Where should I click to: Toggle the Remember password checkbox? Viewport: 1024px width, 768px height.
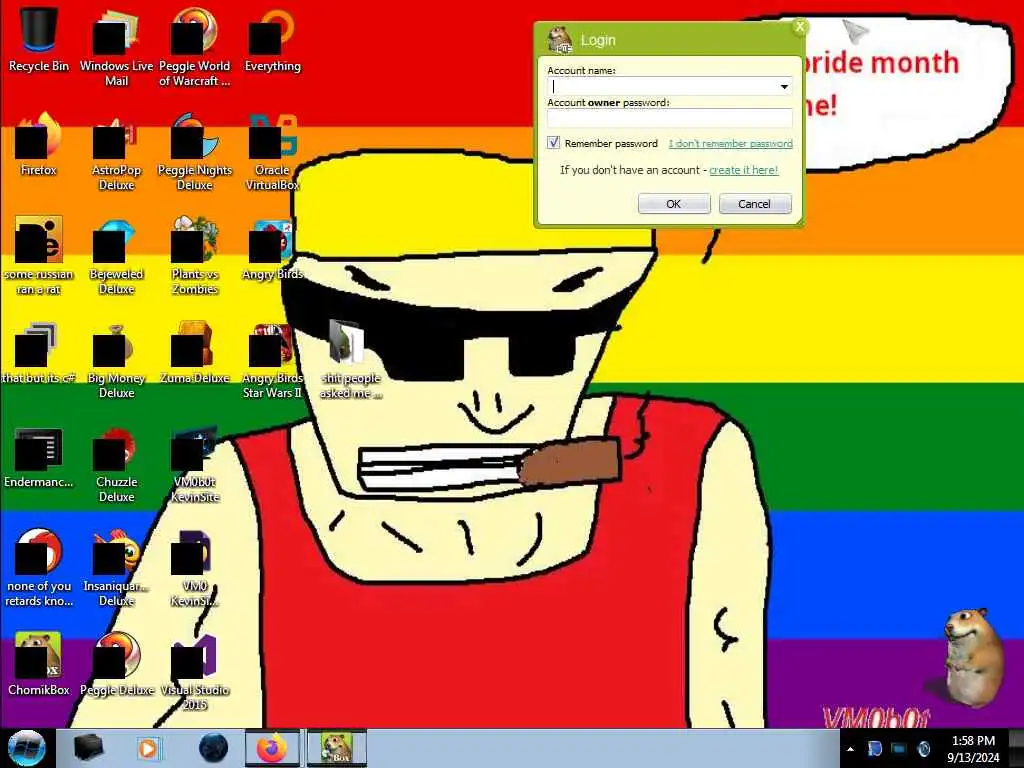coord(554,143)
